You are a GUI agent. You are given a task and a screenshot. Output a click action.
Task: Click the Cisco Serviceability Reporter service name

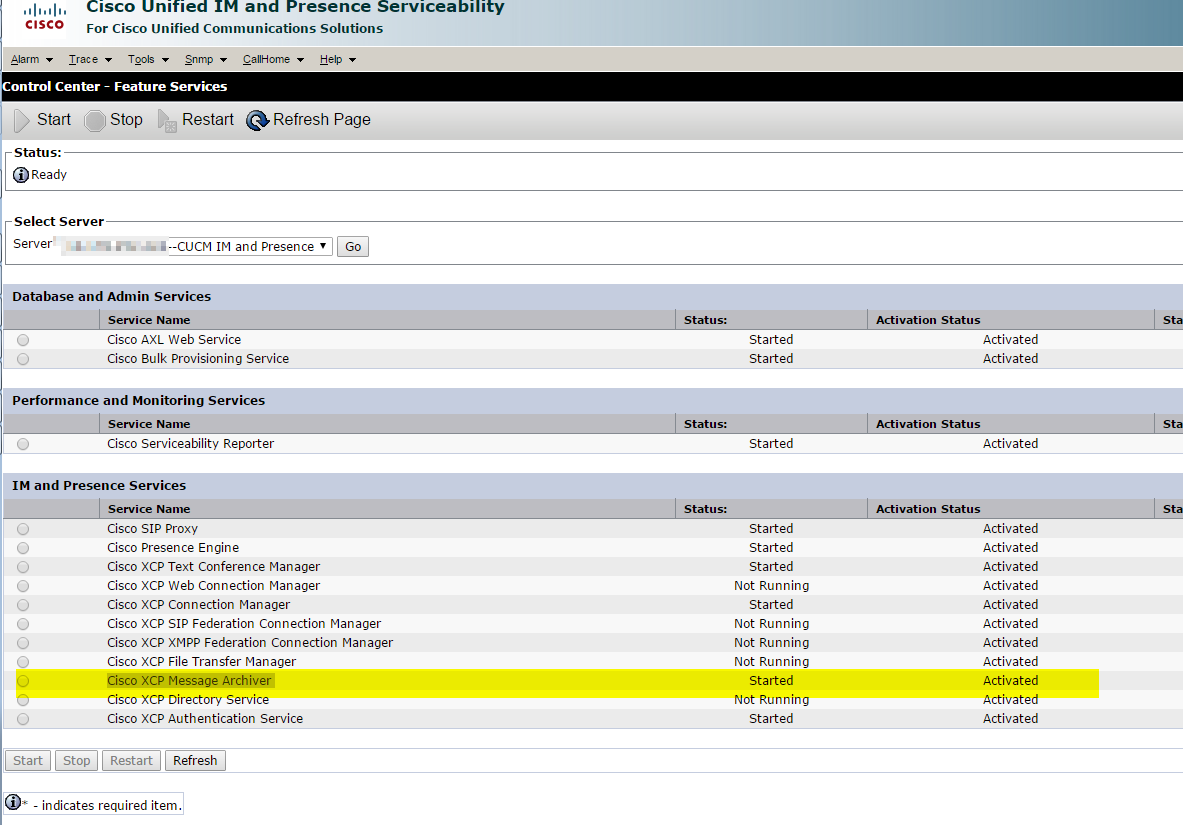[x=190, y=444]
